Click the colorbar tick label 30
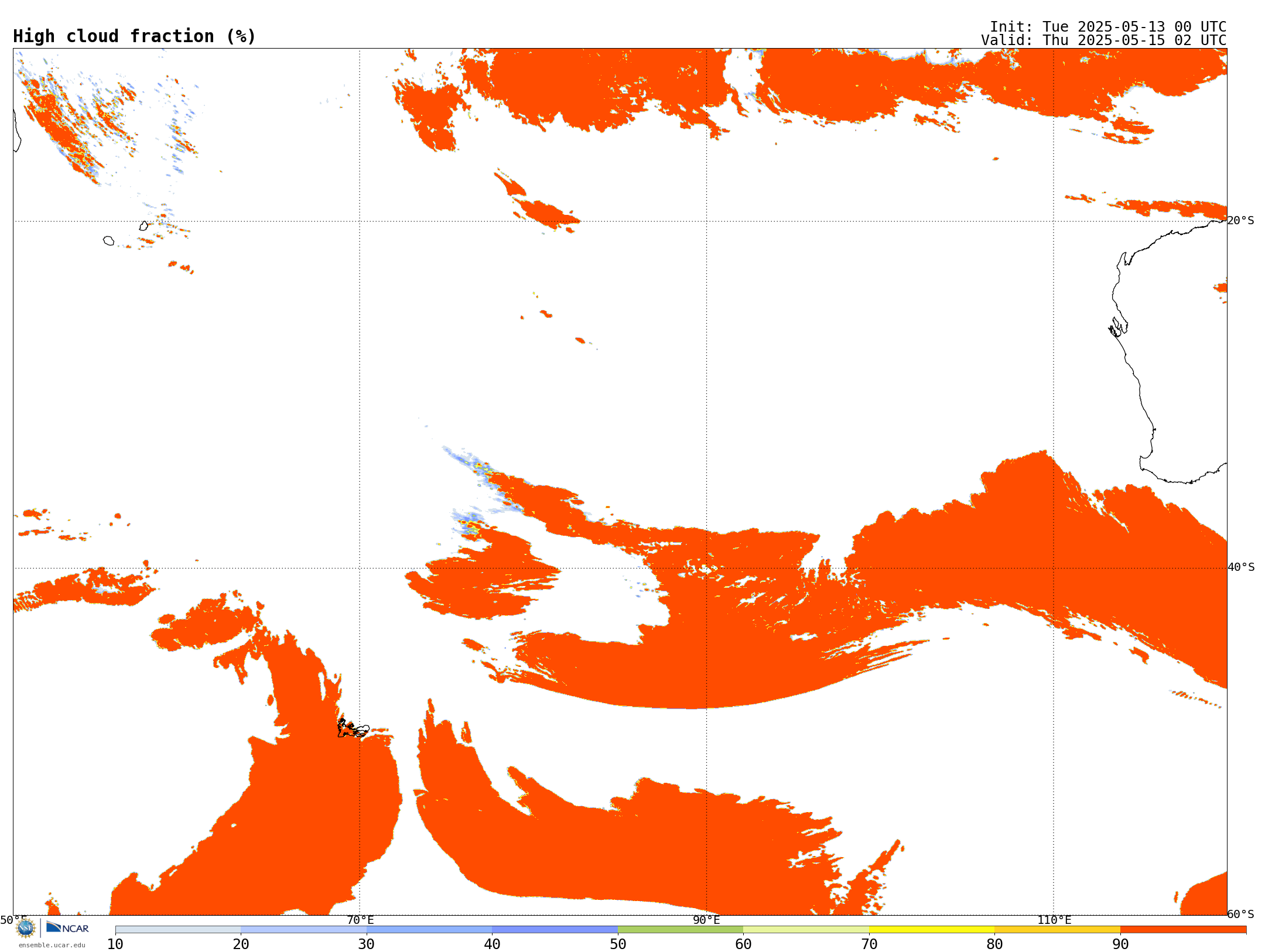This screenshot has height=952, width=1265. tap(367, 944)
